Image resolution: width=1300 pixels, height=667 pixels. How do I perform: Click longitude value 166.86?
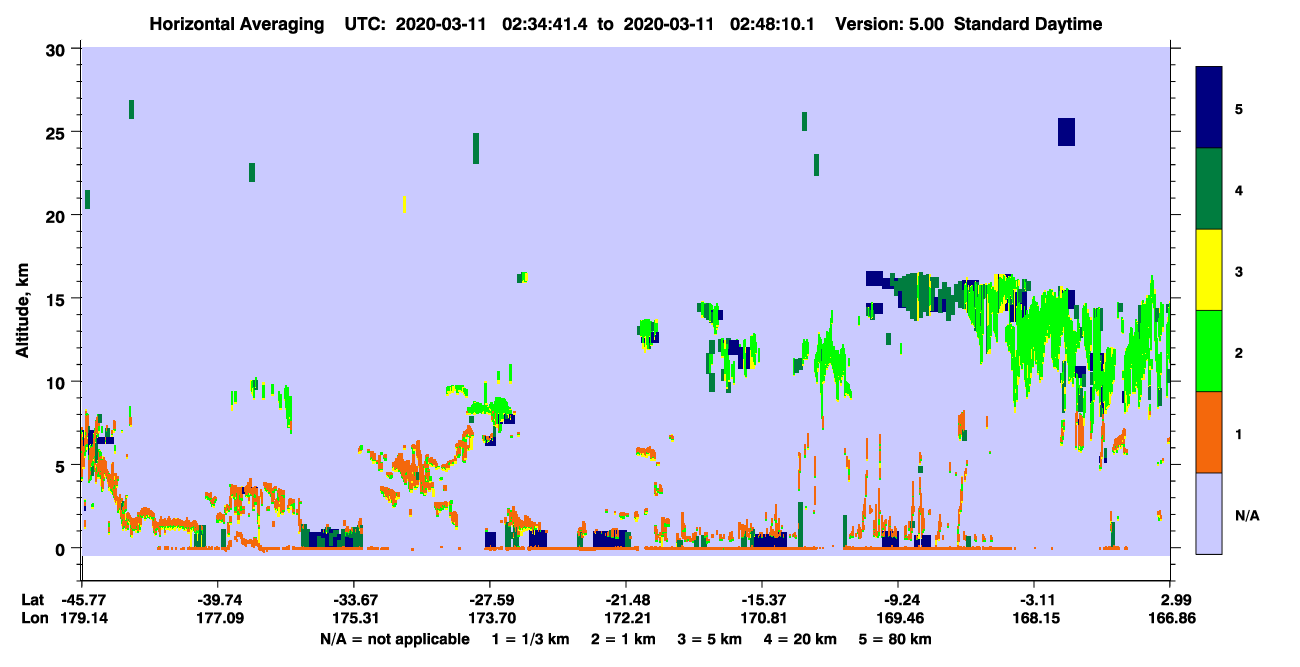(x=1170, y=618)
